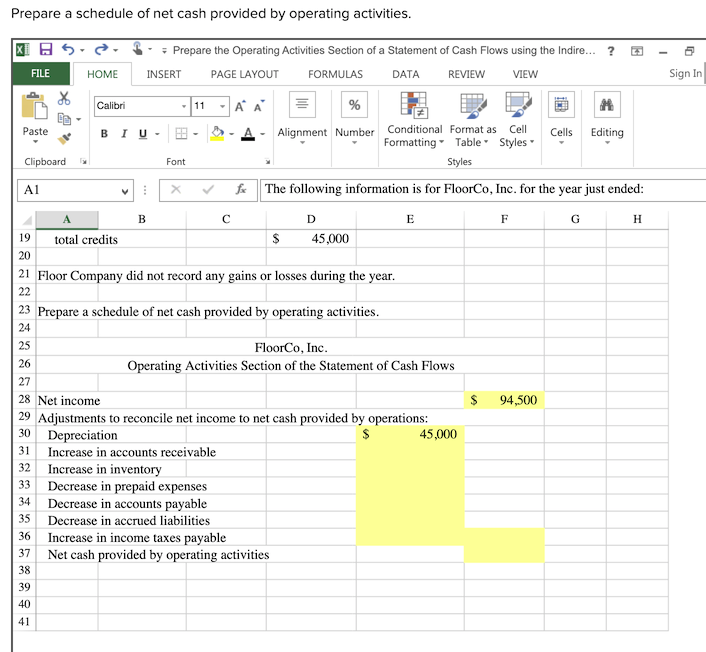The height and width of the screenshot is (652, 706).
Task: Open the font size 11 dropdown
Action: (222, 106)
